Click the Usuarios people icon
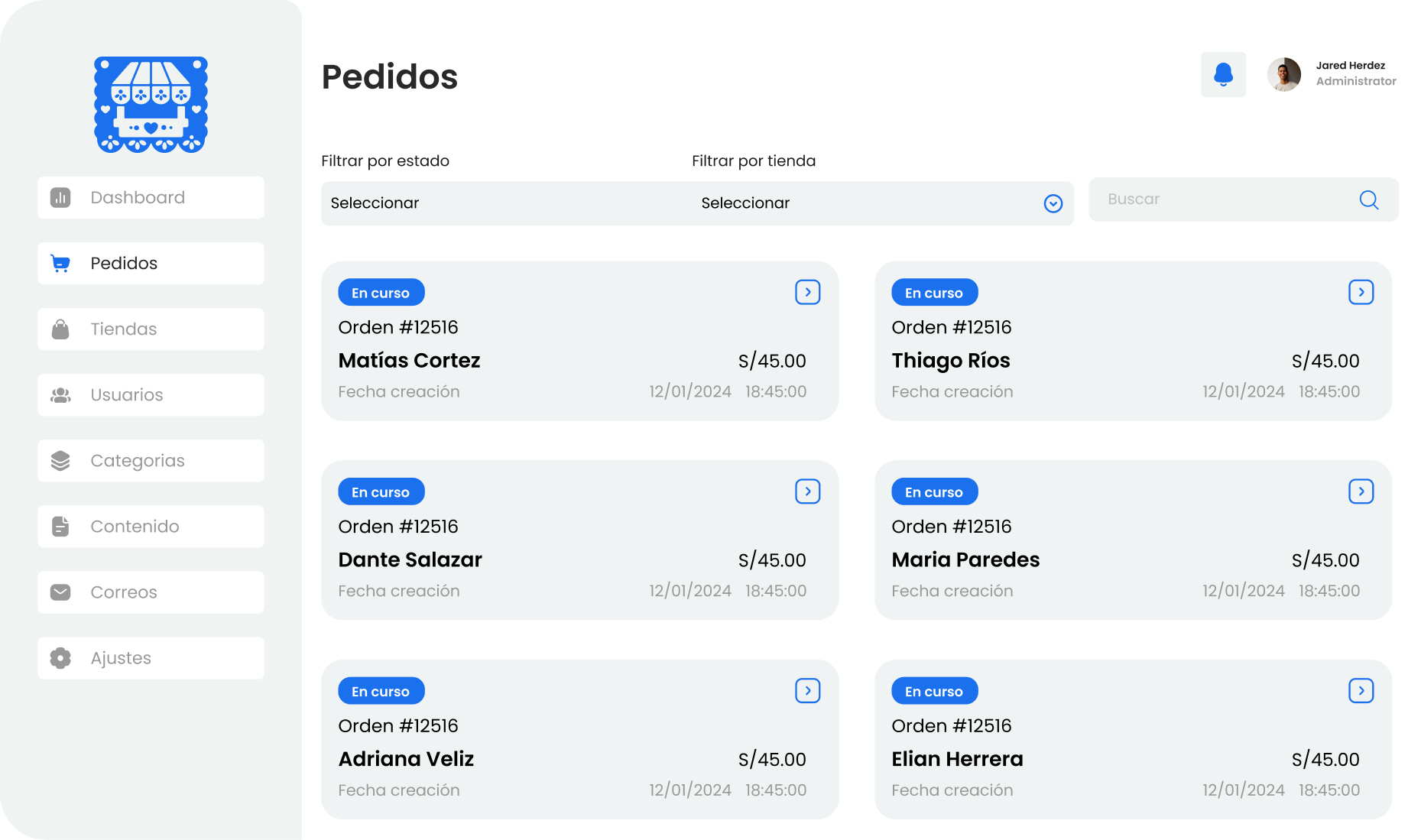Viewport: 1421px width, 840px height. point(60,394)
